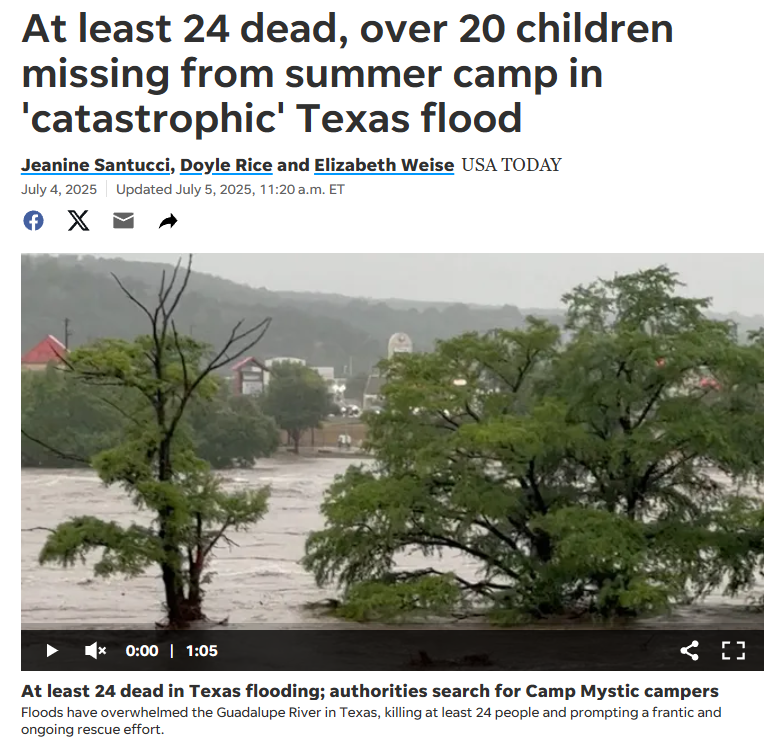
Task: Open Elizabeth Weise's author page
Action: pyautogui.click(x=384, y=165)
